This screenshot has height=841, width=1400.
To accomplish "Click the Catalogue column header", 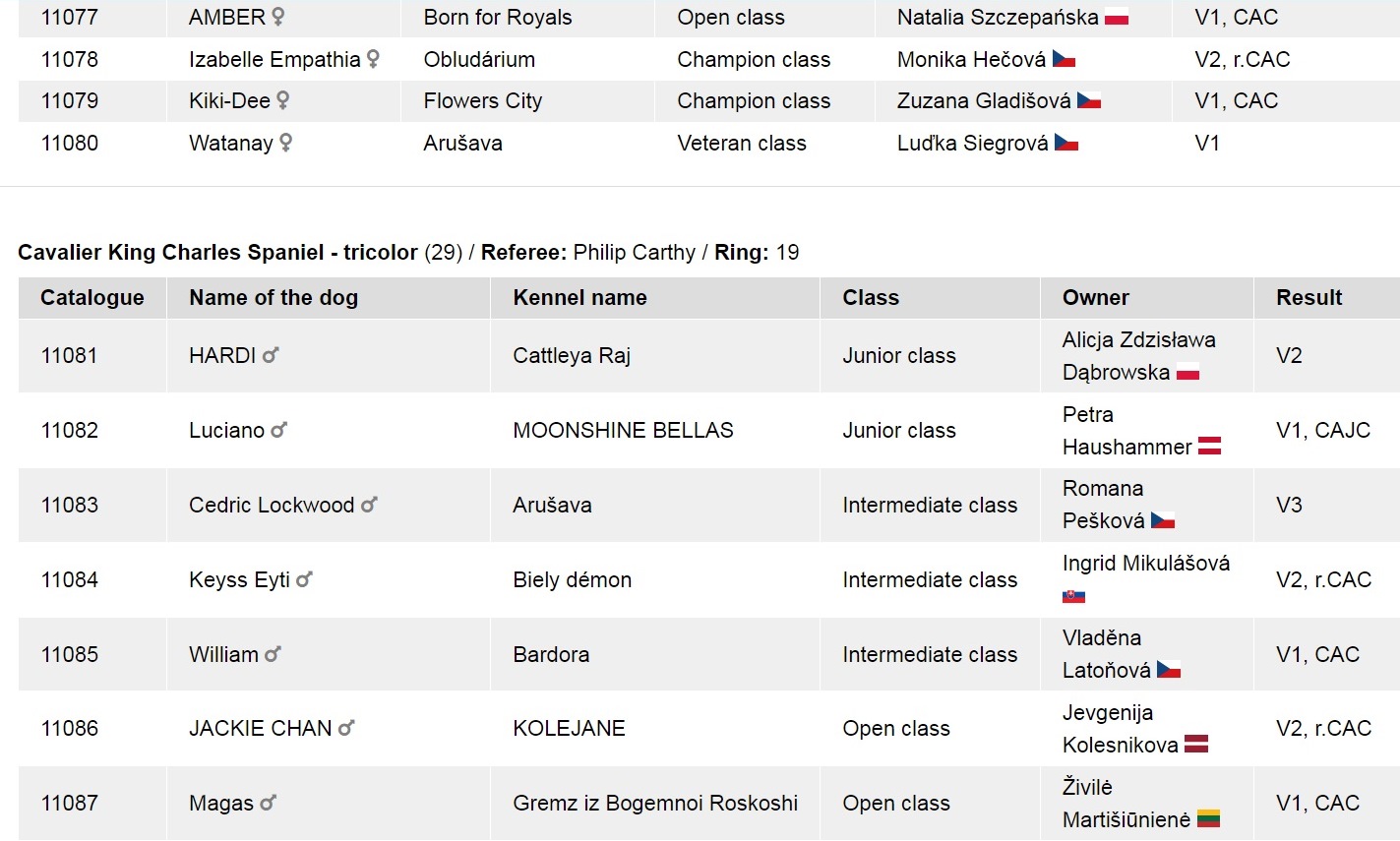I will (92, 298).
